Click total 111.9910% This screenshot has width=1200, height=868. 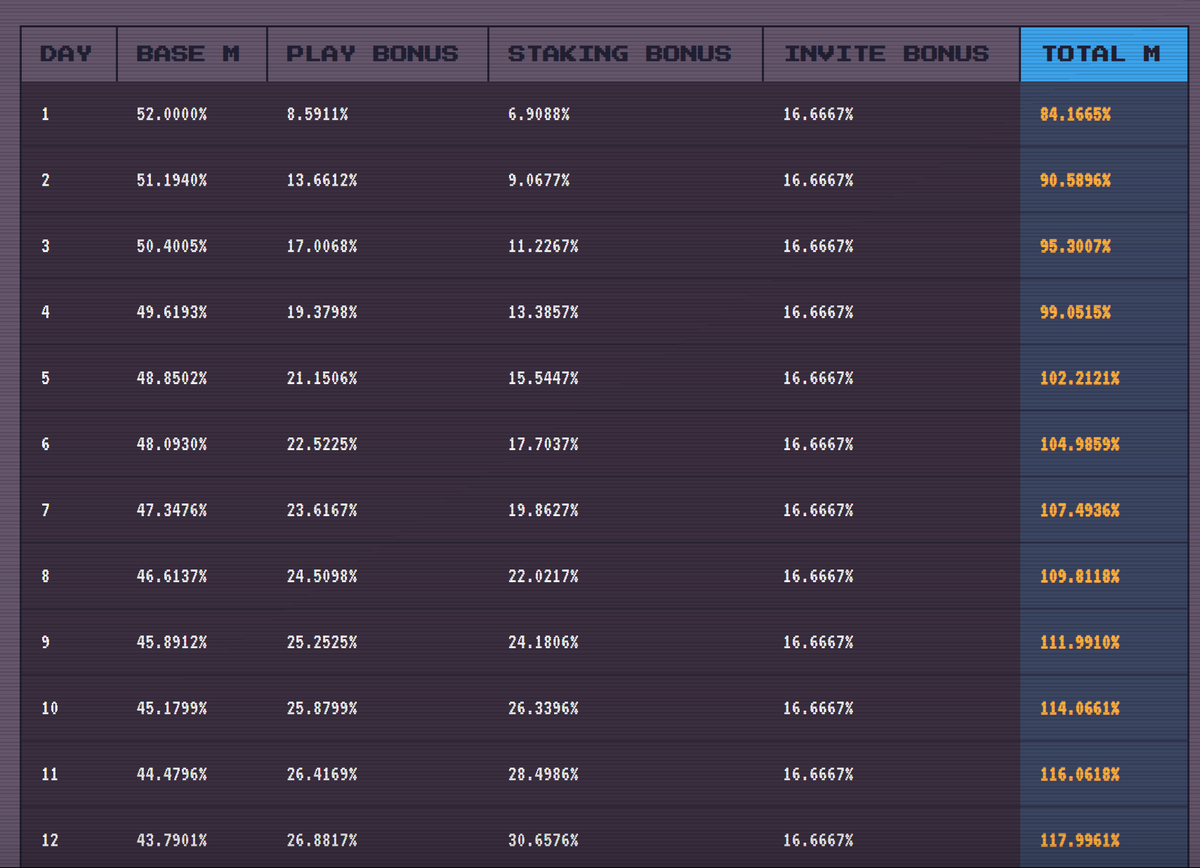click(x=1080, y=643)
